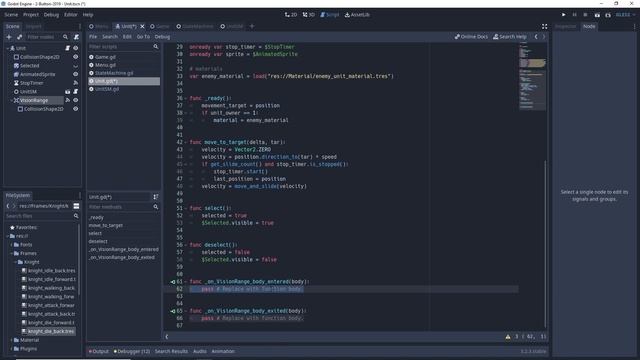Go to previous edited document arrow
This screenshot has width=640, height=360.
536,37
